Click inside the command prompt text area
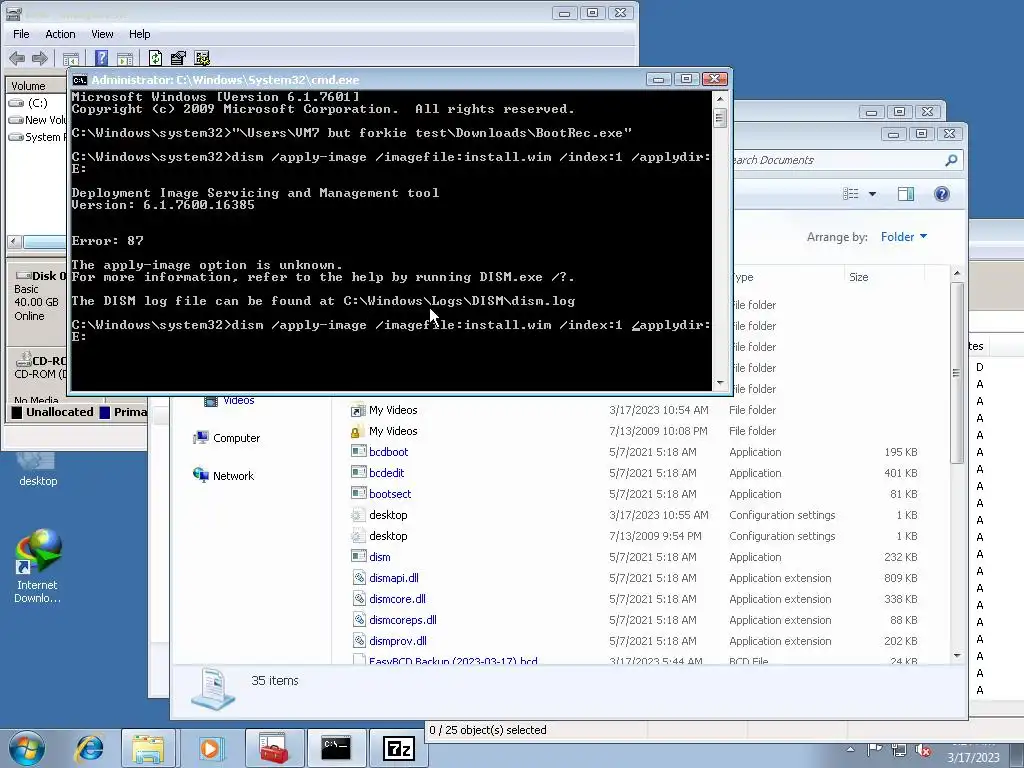Viewport: 1024px width, 768px height. point(391,240)
